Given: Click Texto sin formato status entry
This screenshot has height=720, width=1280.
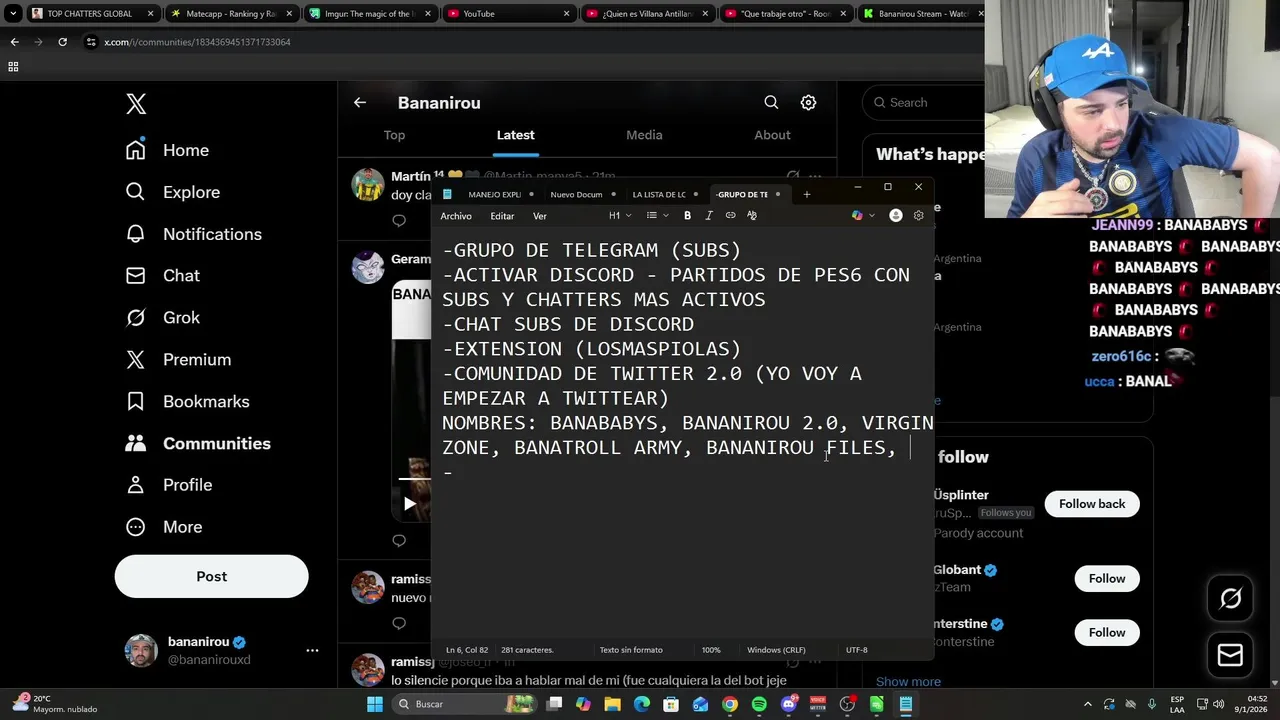Looking at the screenshot, I should [x=631, y=650].
